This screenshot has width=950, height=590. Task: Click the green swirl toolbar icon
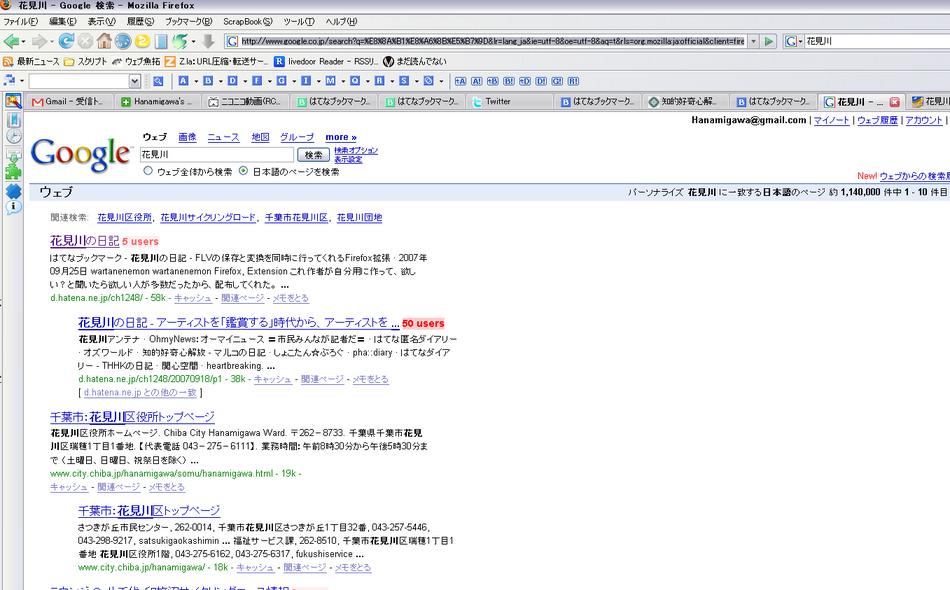(x=180, y=41)
